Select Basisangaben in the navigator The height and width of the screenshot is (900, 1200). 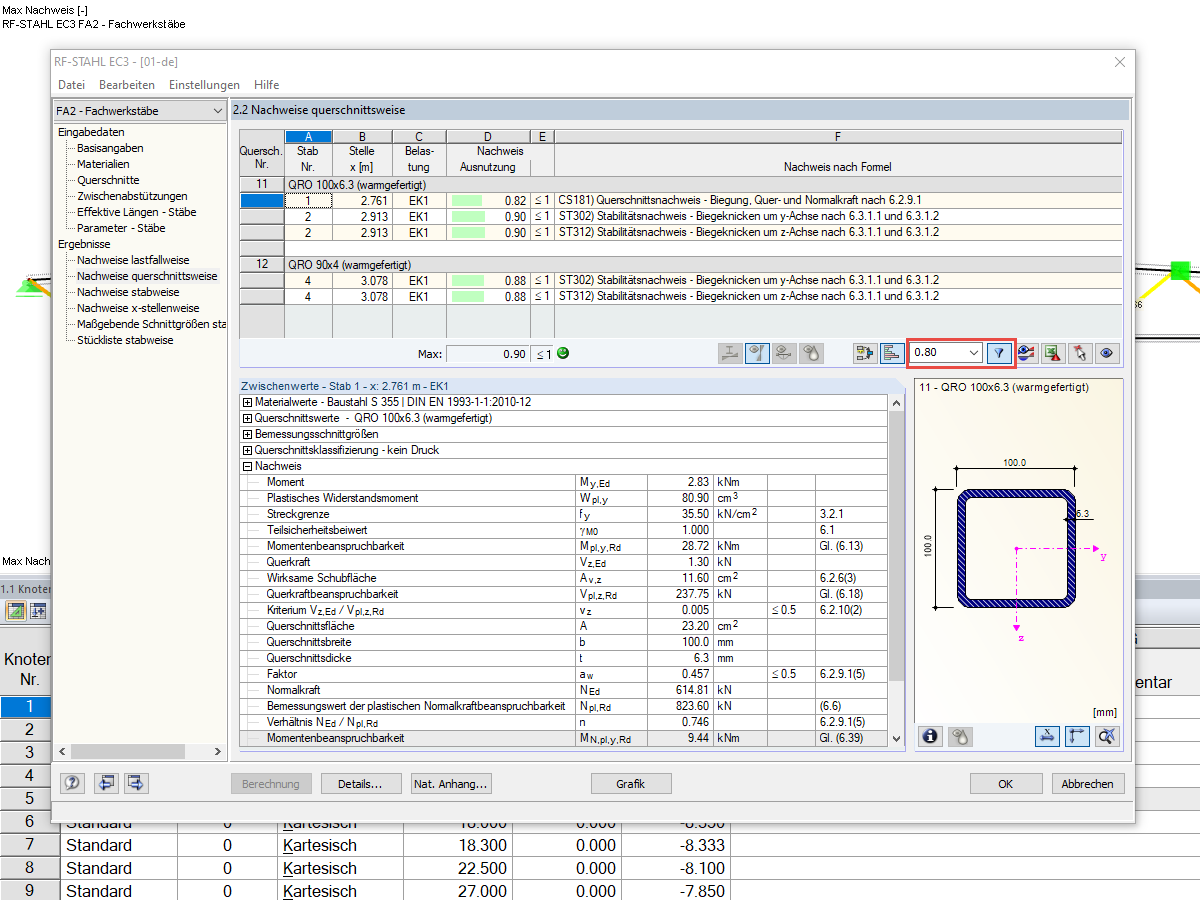click(x=110, y=148)
